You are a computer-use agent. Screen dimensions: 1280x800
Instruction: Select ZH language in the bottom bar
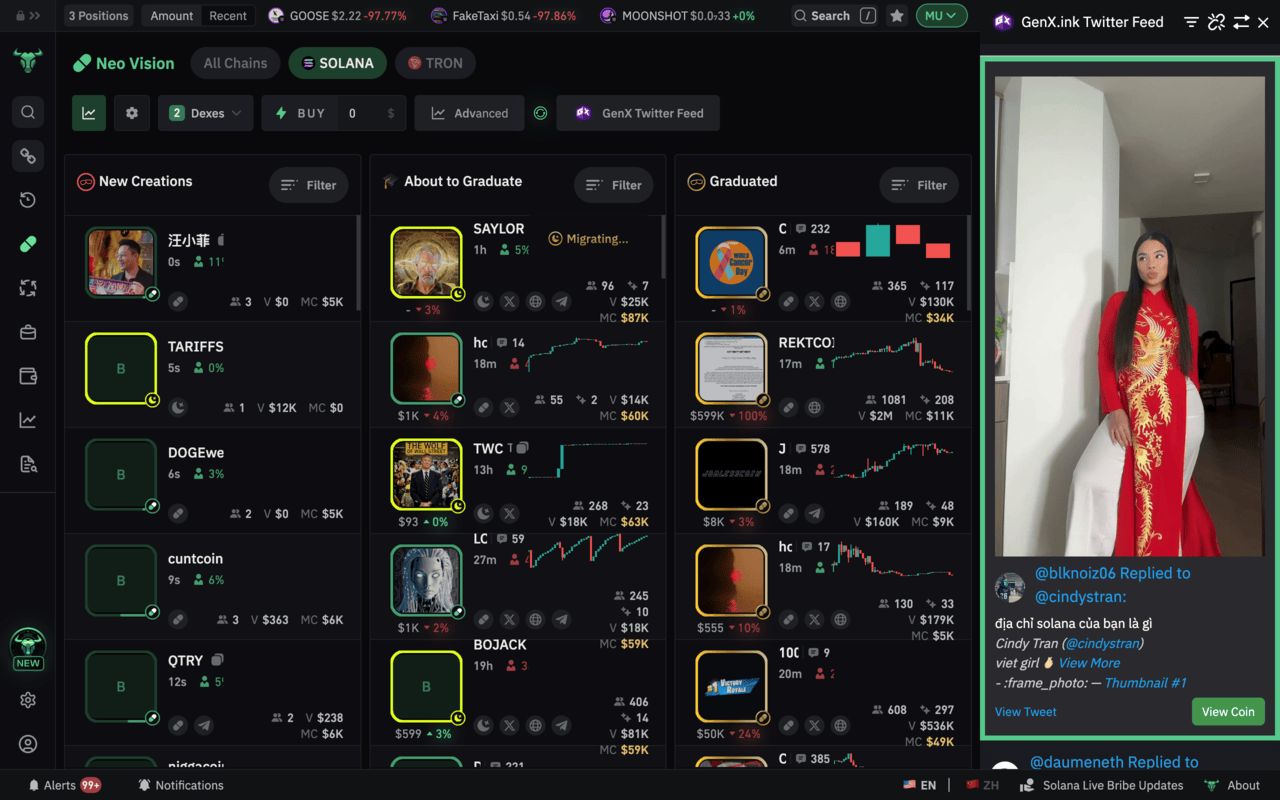(982, 785)
